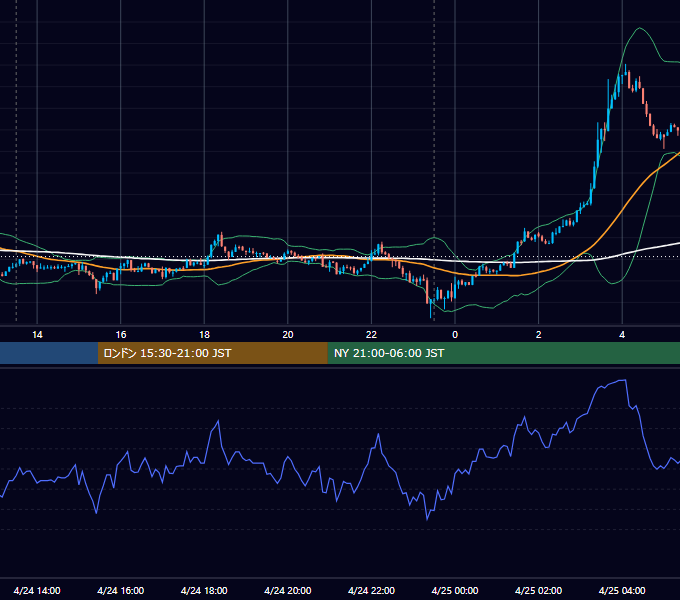Click the '4/24 16:00' date label

point(121,590)
